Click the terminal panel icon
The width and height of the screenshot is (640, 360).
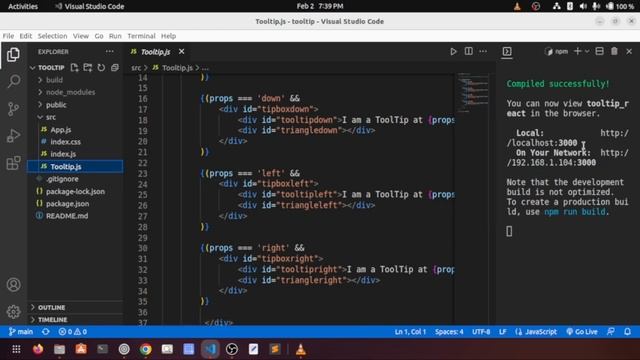[x=507, y=51]
